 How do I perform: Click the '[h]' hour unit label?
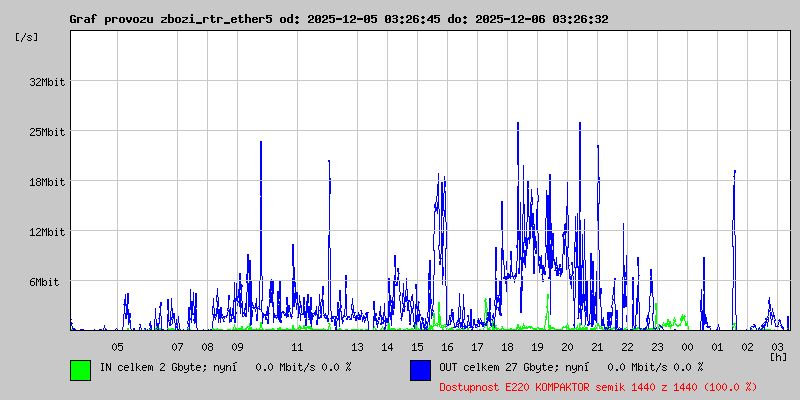pyautogui.click(x=778, y=357)
